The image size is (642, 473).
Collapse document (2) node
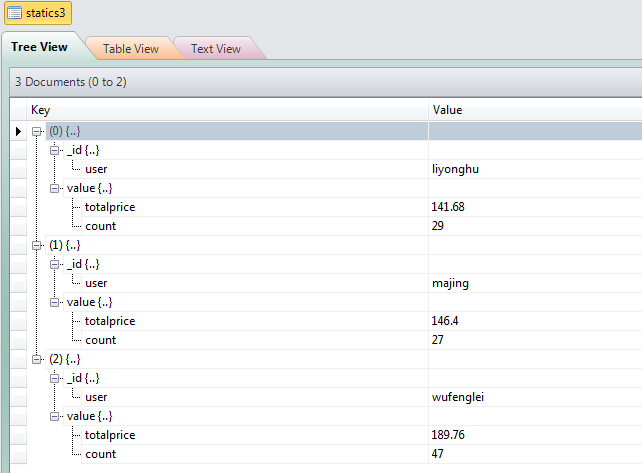tap(36, 359)
